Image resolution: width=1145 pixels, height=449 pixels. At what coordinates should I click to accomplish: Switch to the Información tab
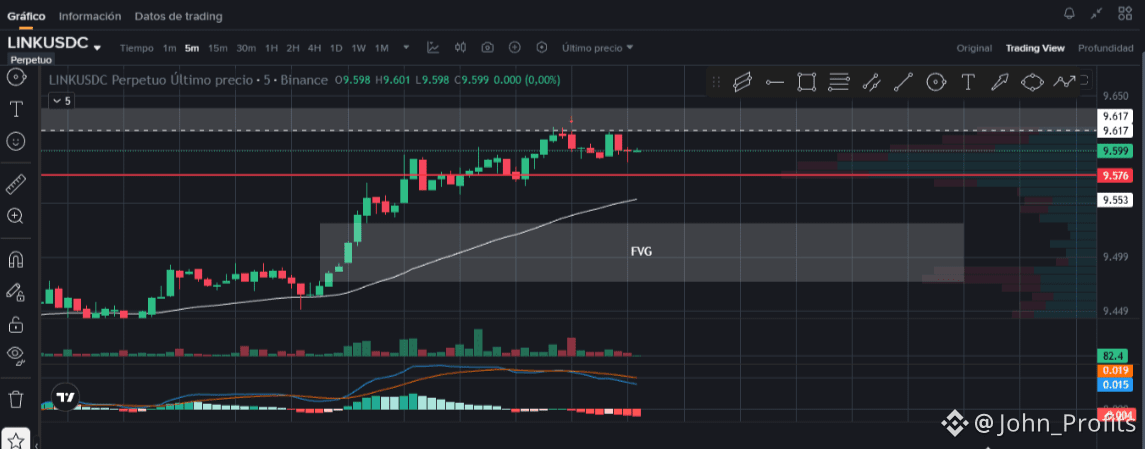[90, 15]
